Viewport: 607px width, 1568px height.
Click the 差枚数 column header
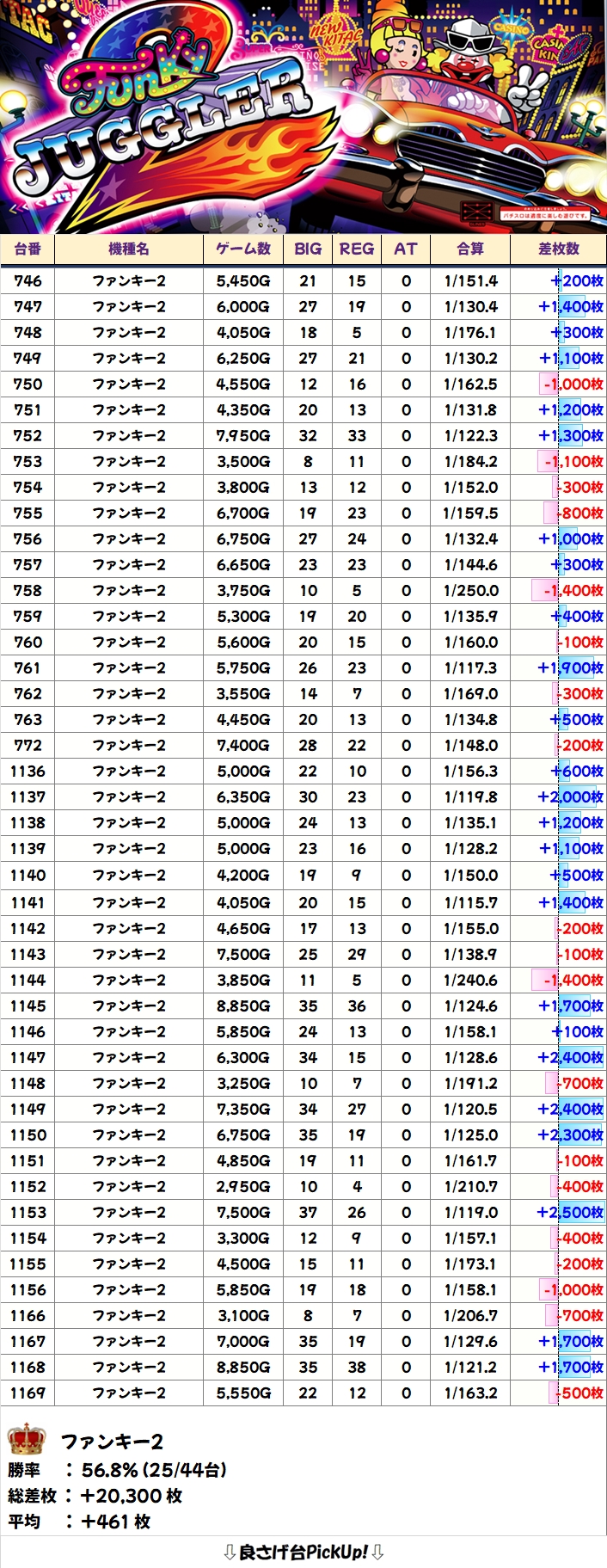(x=559, y=249)
